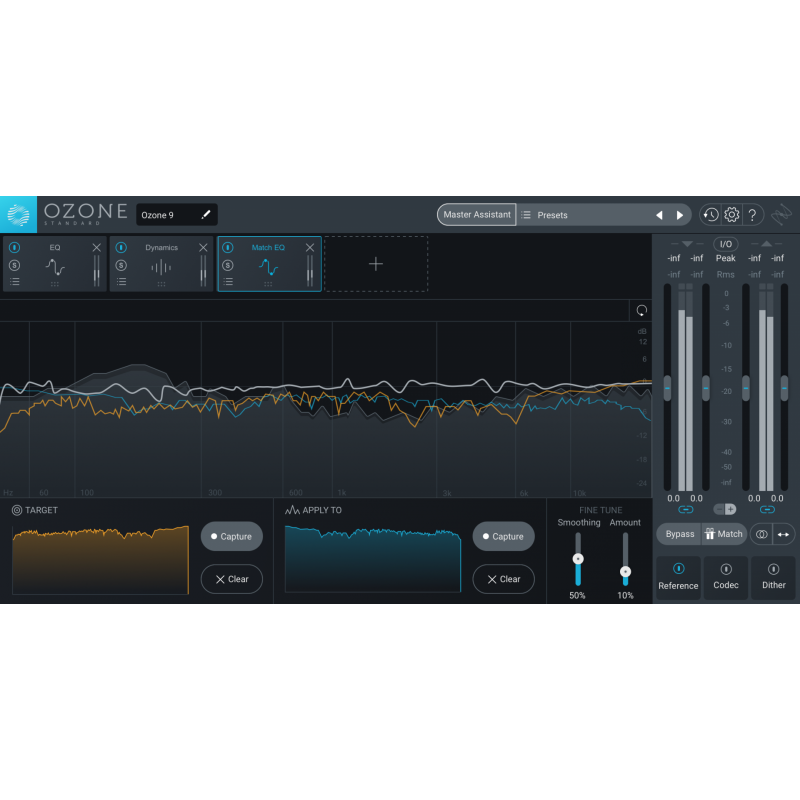The height and width of the screenshot is (800, 800).
Task: Remove the Dynamics module with its X
Action: 203,247
